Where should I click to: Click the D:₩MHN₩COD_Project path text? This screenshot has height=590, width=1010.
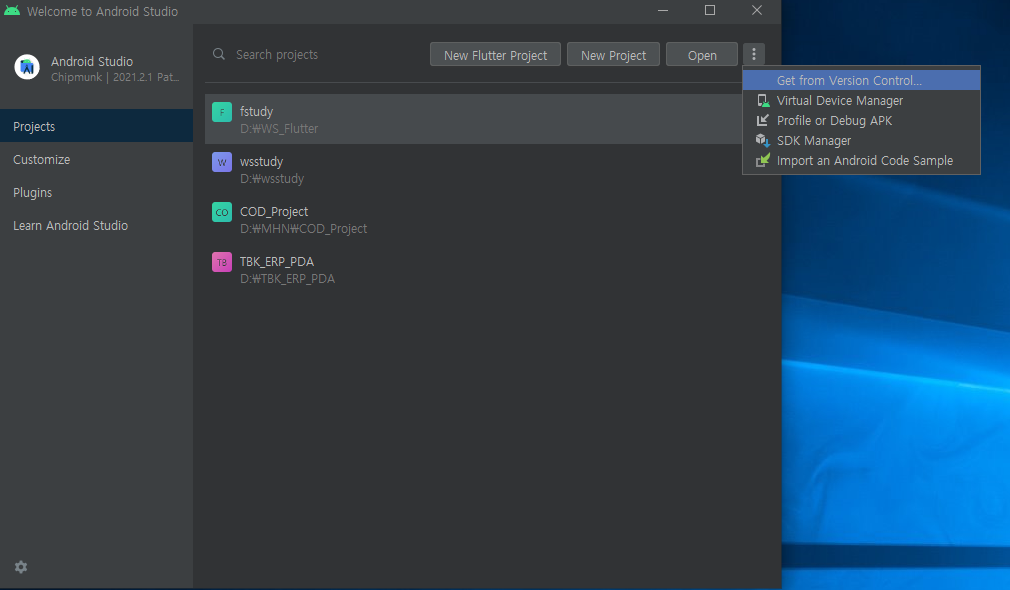303,229
